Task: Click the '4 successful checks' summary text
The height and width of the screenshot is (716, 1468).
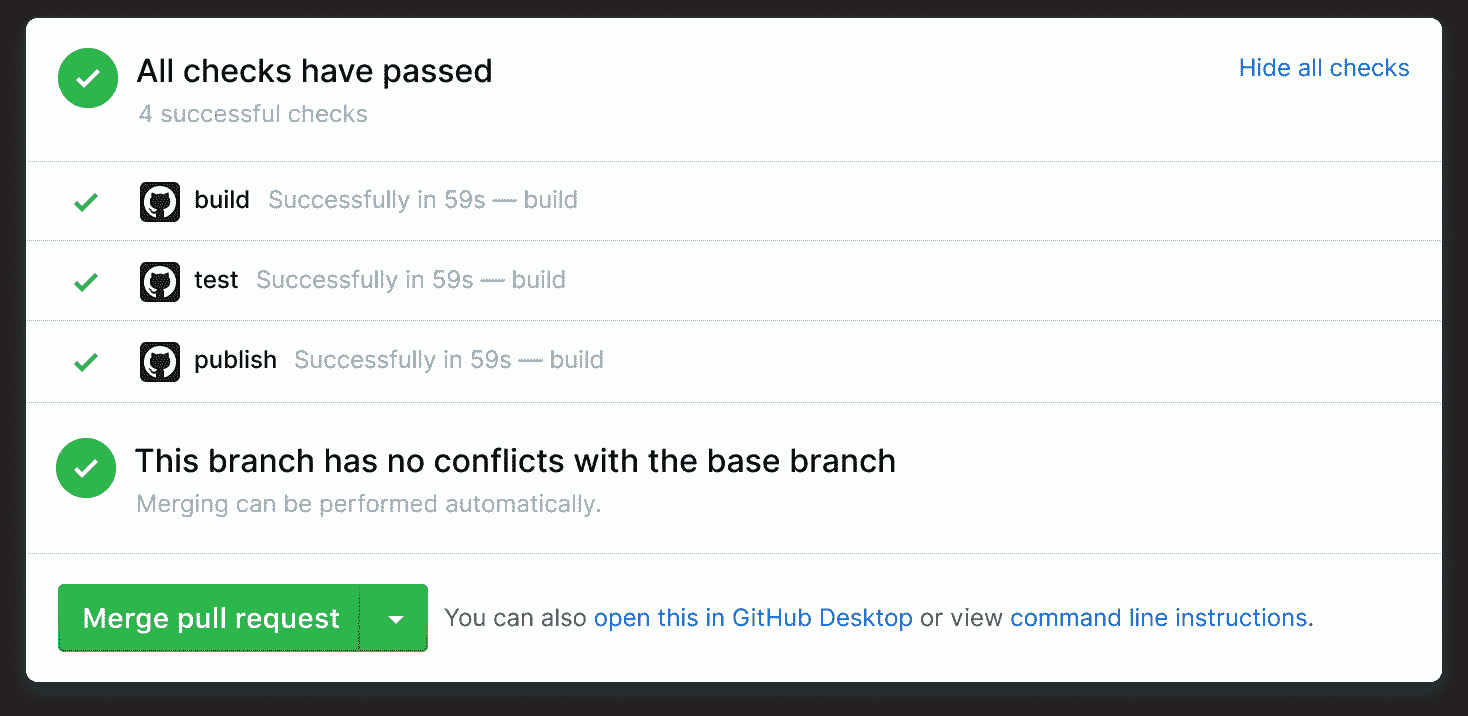Action: pos(253,114)
